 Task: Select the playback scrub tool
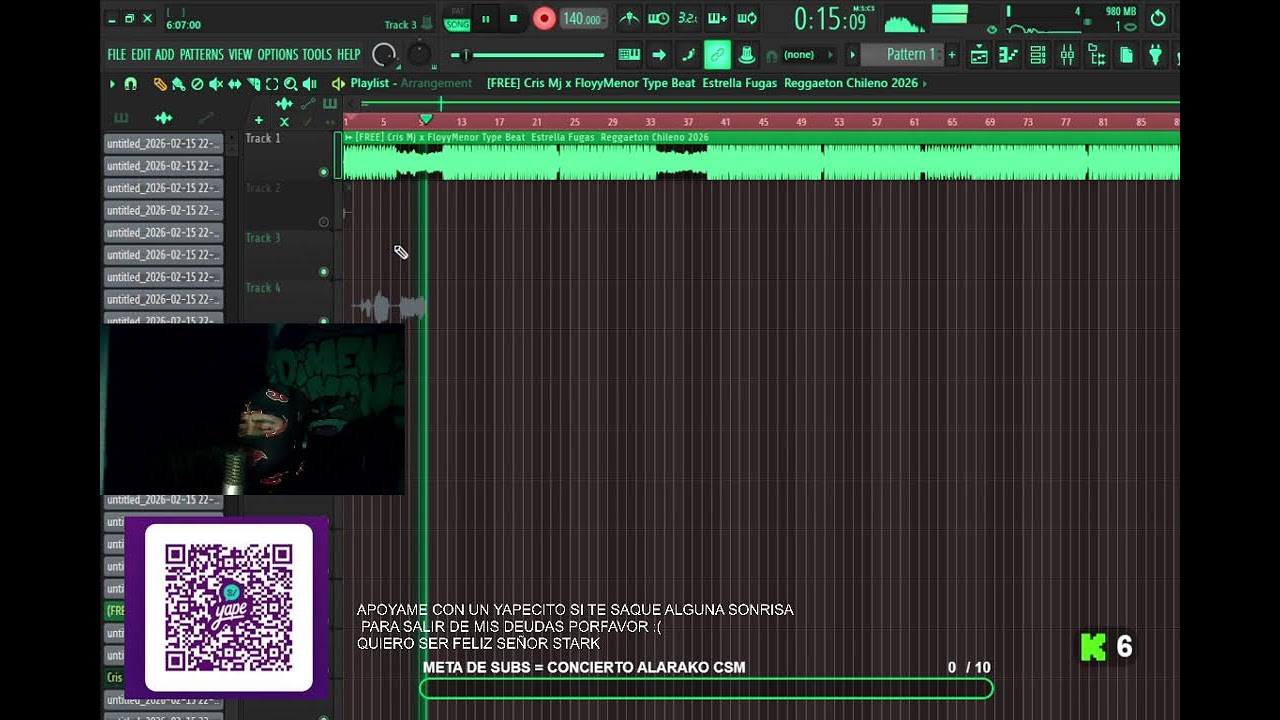coord(309,84)
